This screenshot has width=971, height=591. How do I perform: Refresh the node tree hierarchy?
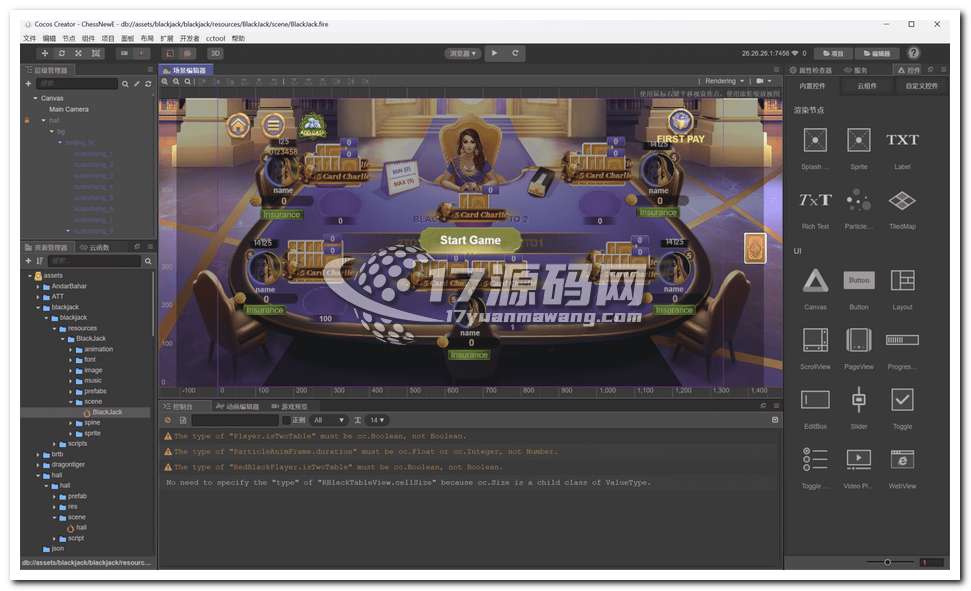click(148, 84)
